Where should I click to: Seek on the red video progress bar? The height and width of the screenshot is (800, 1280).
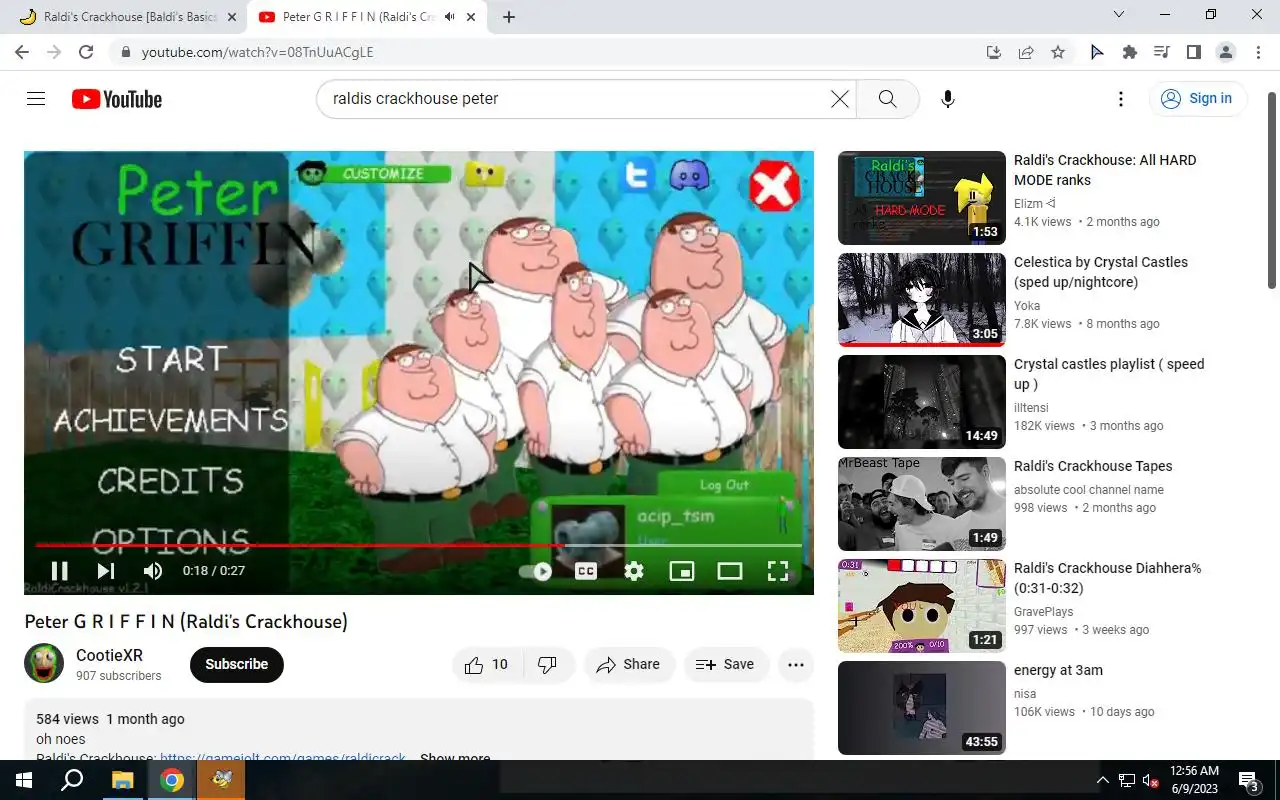(419, 545)
